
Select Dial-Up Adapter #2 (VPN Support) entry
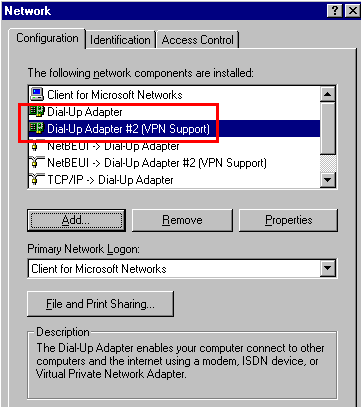click(x=128, y=129)
